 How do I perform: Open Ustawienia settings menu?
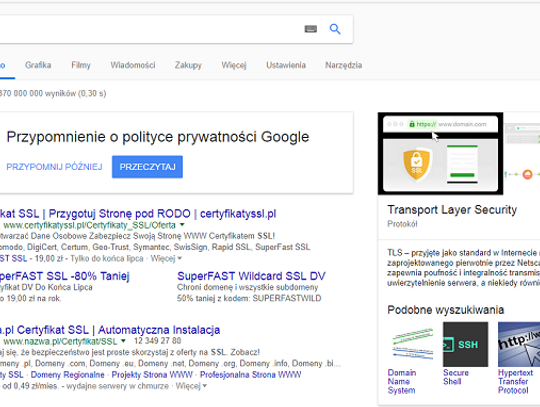(x=286, y=65)
